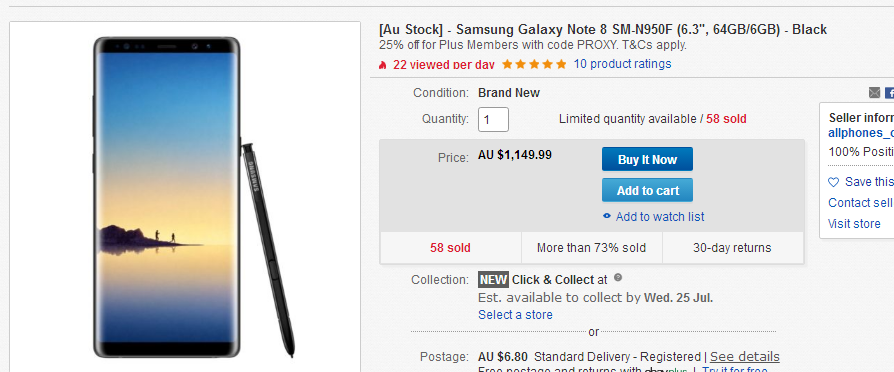The height and width of the screenshot is (372, 894).
Task: Open the Select a store link
Action: [515, 315]
